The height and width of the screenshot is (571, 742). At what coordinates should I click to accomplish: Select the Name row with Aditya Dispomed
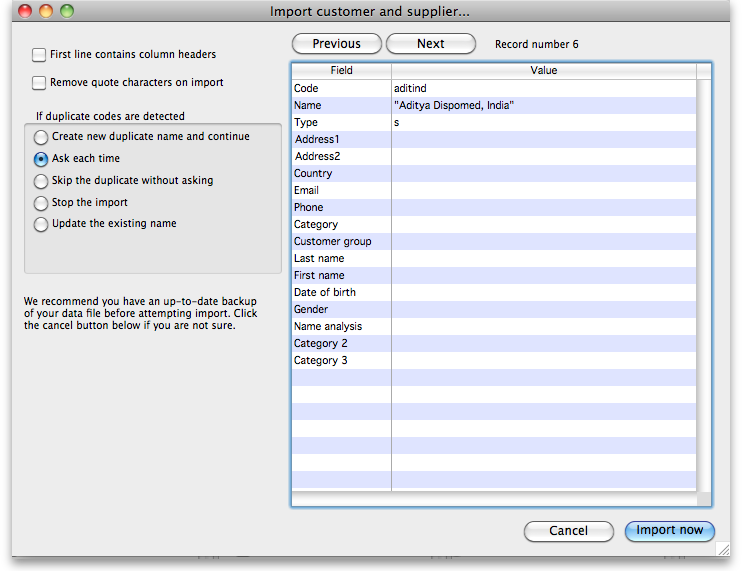click(460, 106)
